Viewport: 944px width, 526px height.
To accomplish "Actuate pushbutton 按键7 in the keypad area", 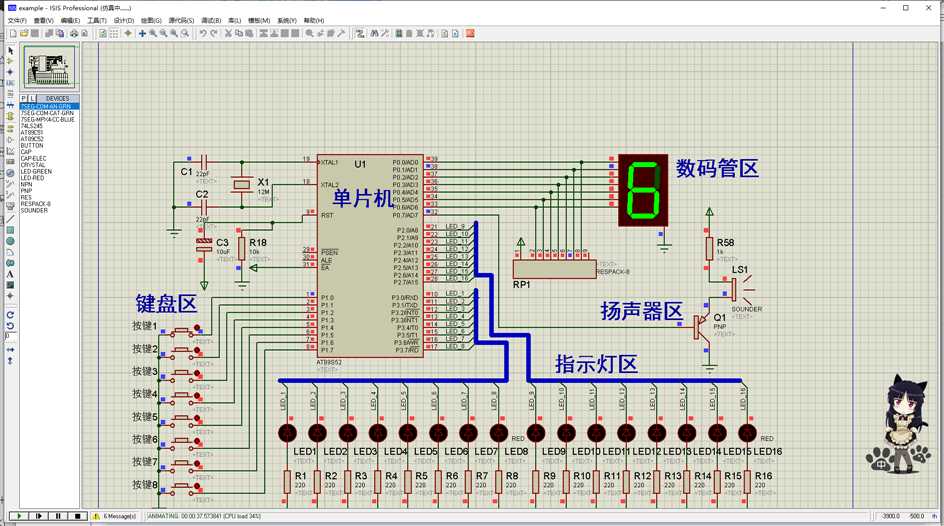I will [x=183, y=466].
